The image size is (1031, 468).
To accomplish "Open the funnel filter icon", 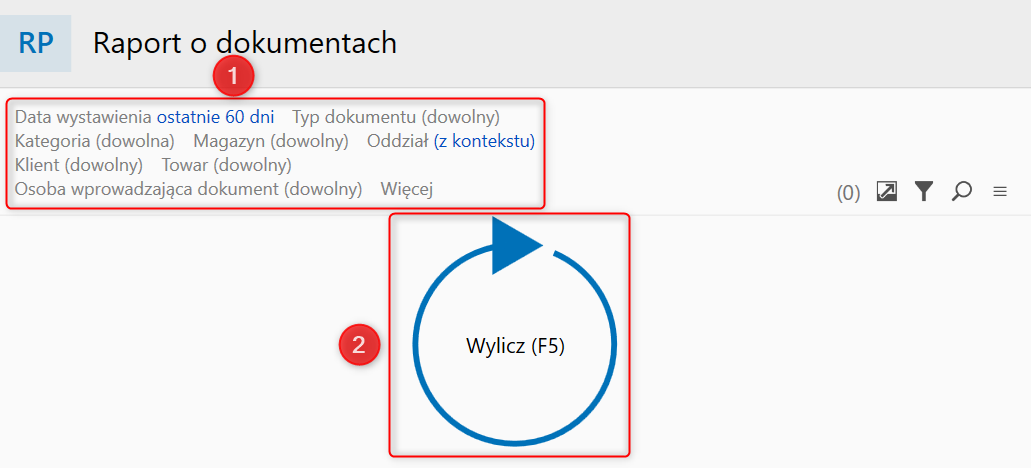I will pos(924,191).
